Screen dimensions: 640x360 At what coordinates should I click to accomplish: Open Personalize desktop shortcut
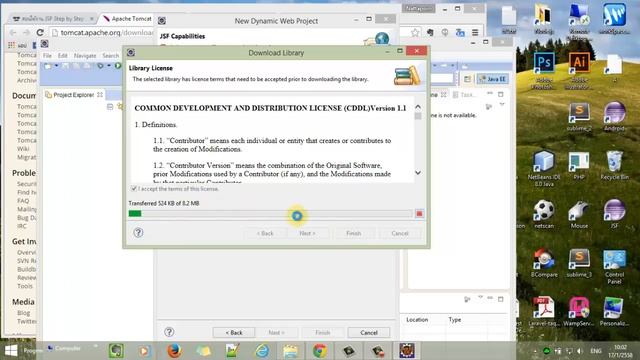[x=614, y=312]
